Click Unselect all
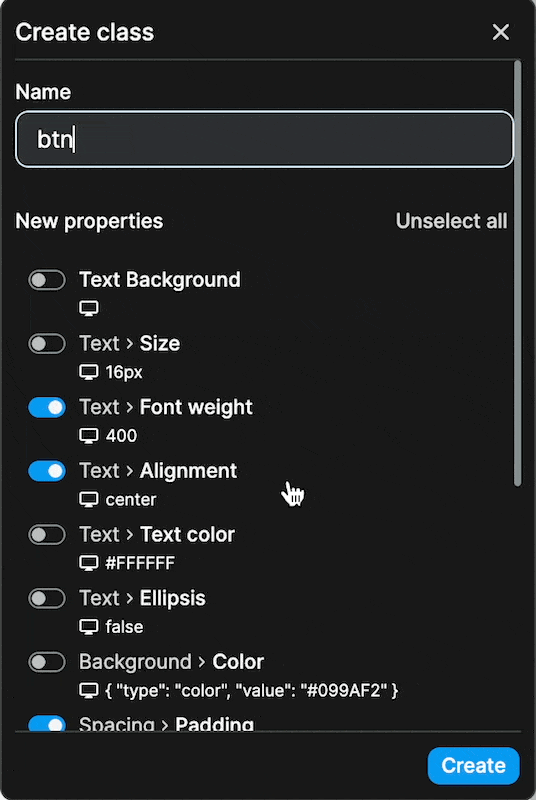The width and height of the screenshot is (536, 800). pyautogui.click(x=451, y=221)
